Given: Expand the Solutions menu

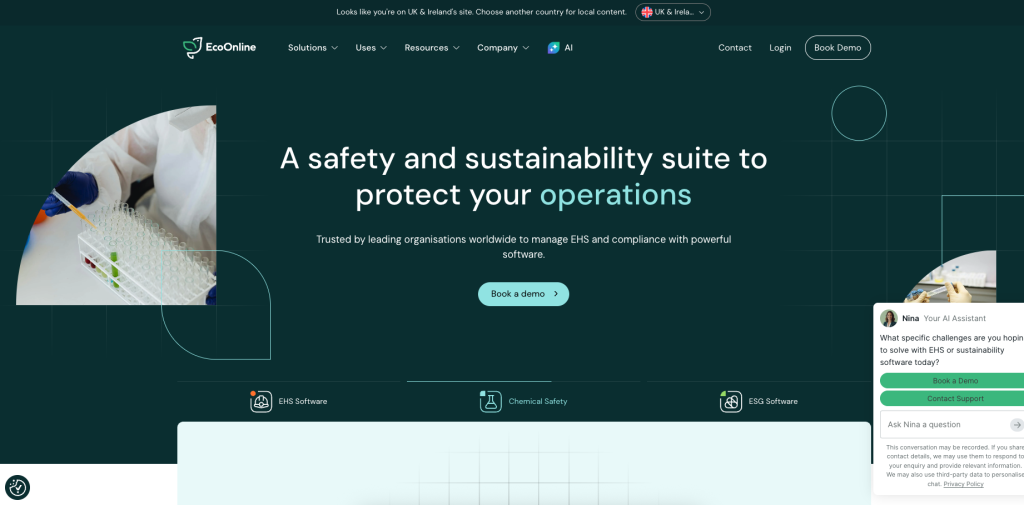Looking at the screenshot, I should [313, 48].
